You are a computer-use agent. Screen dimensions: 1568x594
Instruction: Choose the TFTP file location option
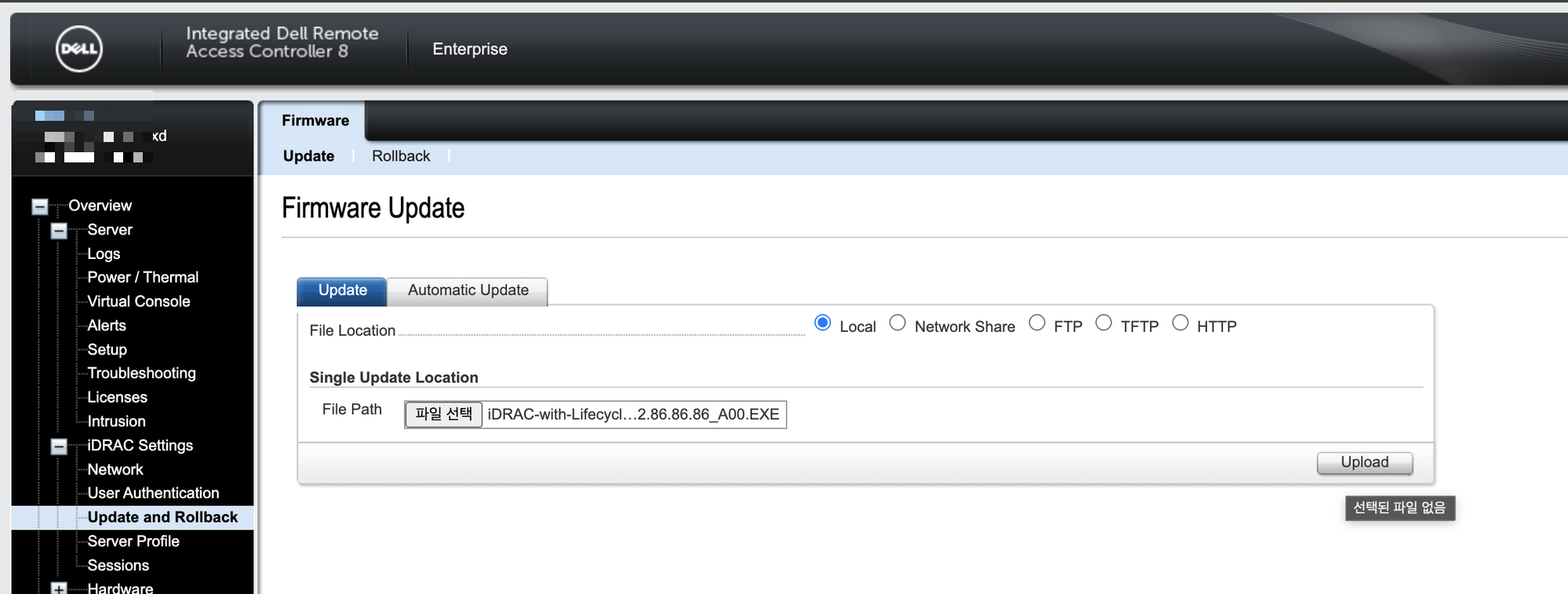pyautogui.click(x=1104, y=323)
